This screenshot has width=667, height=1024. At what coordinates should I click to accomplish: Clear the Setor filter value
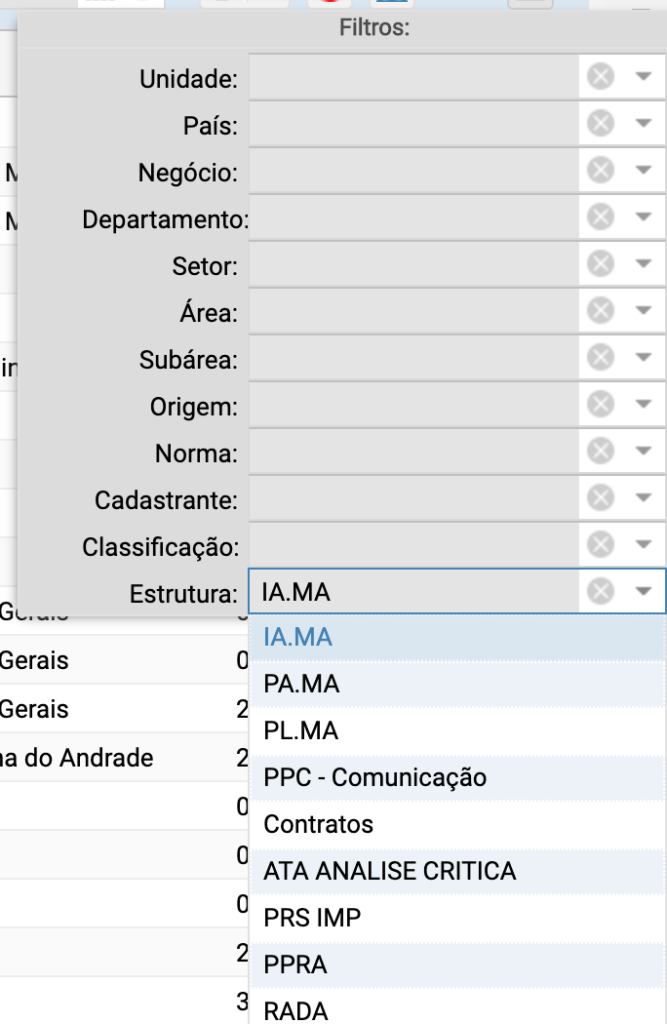tap(600, 264)
